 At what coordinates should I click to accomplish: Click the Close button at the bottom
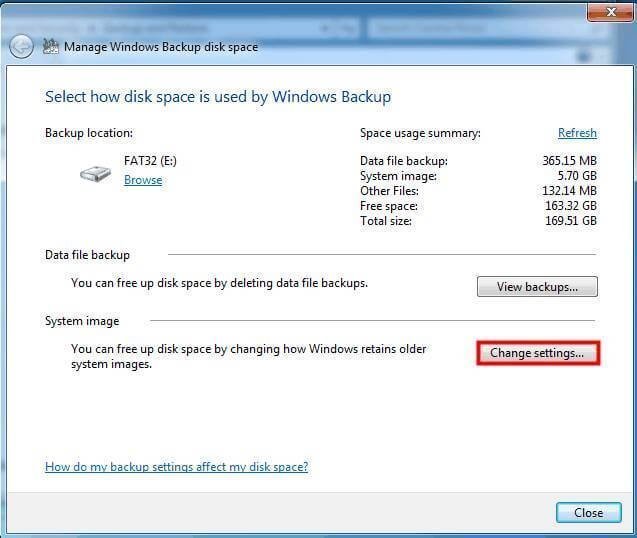tap(588, 512)
